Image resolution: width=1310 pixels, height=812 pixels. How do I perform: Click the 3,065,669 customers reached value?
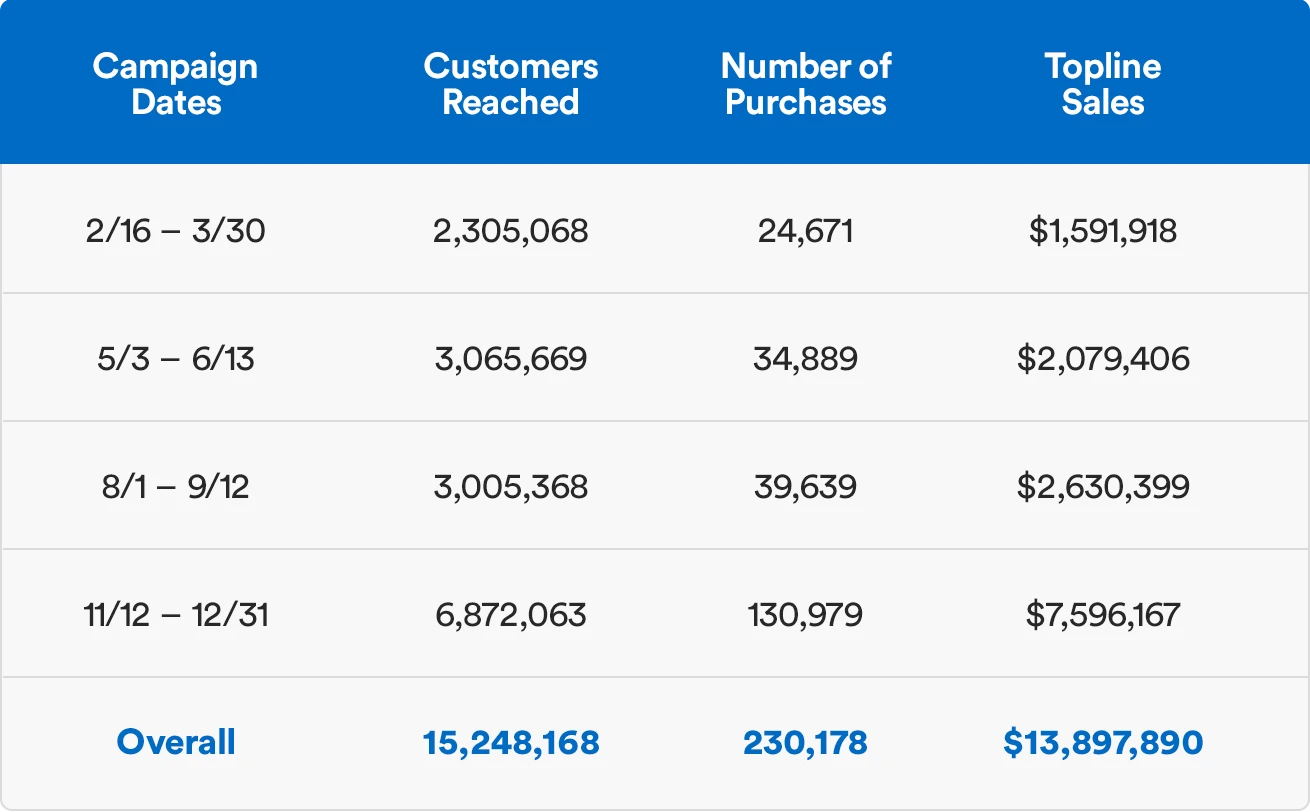point(511,359)
